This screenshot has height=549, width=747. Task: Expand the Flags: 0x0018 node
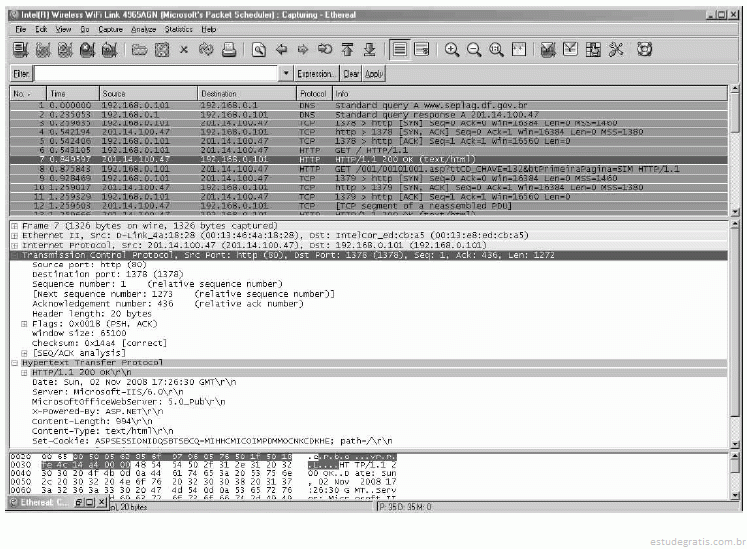24,324
